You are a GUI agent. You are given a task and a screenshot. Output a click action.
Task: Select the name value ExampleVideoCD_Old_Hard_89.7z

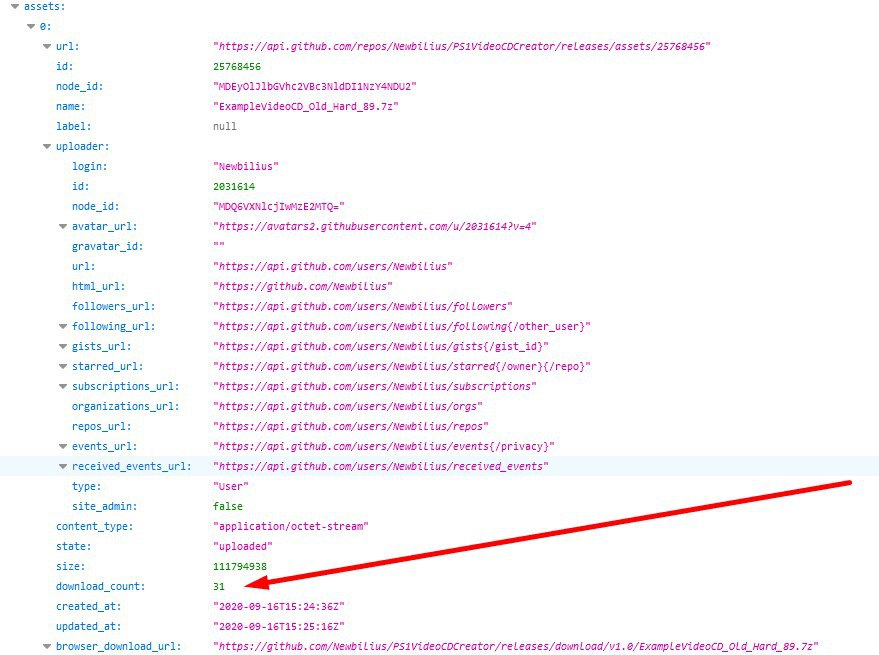pos(306,107)
